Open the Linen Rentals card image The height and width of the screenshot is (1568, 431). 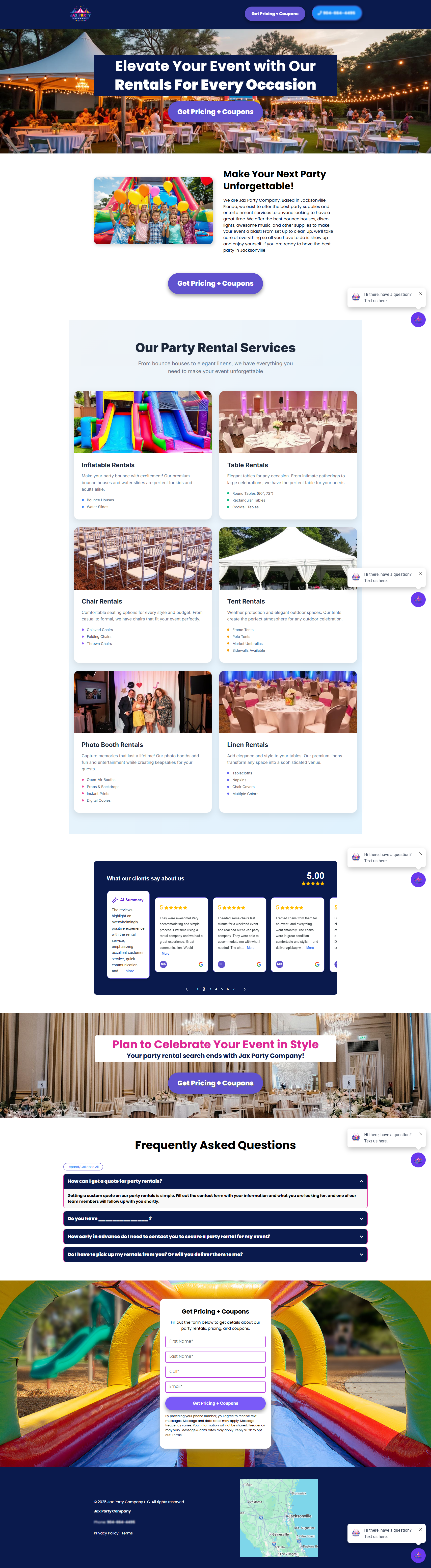[288, 702]
